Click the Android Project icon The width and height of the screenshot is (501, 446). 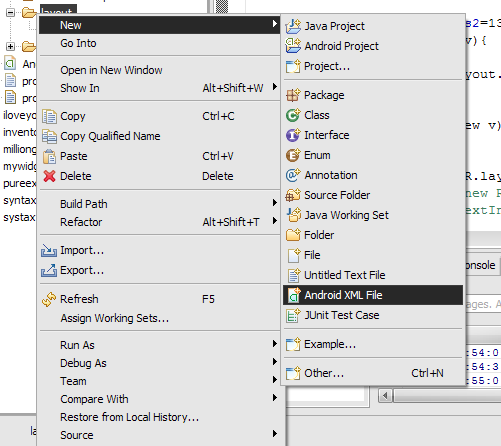[293, 46]
